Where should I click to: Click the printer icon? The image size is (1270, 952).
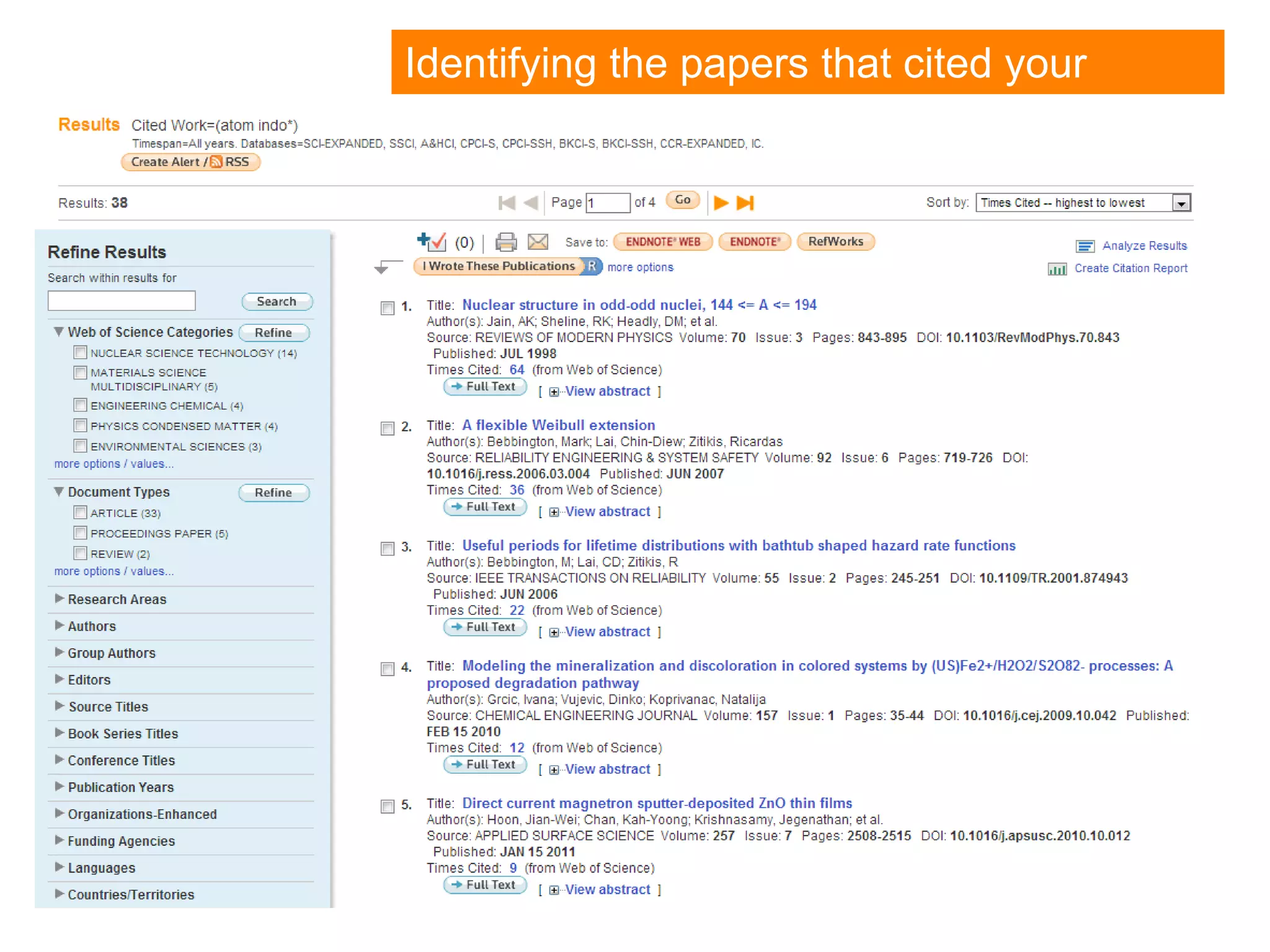[x=506, y=242]
